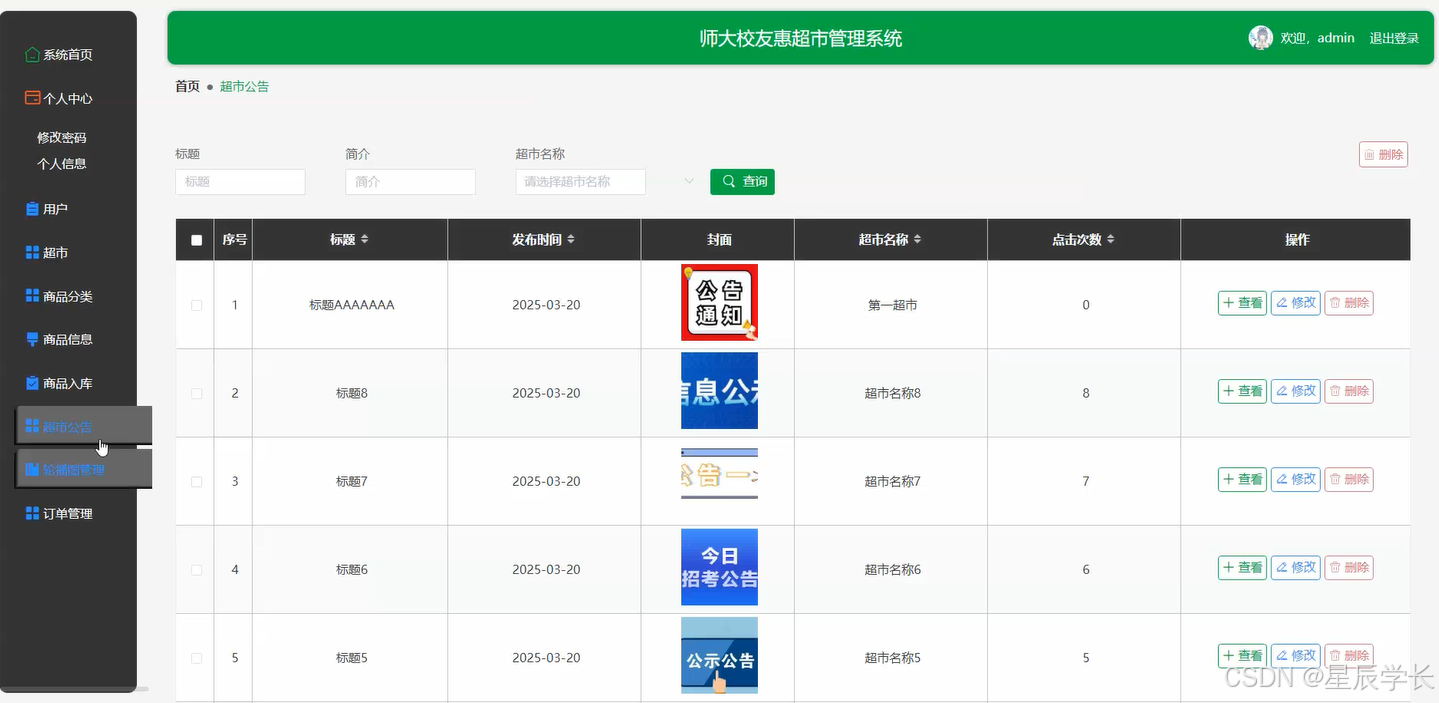The width and height of the screenshot is (1439, 703).
Task: Click the sidebar horizontal scrollbar
Action: [75, 689]
